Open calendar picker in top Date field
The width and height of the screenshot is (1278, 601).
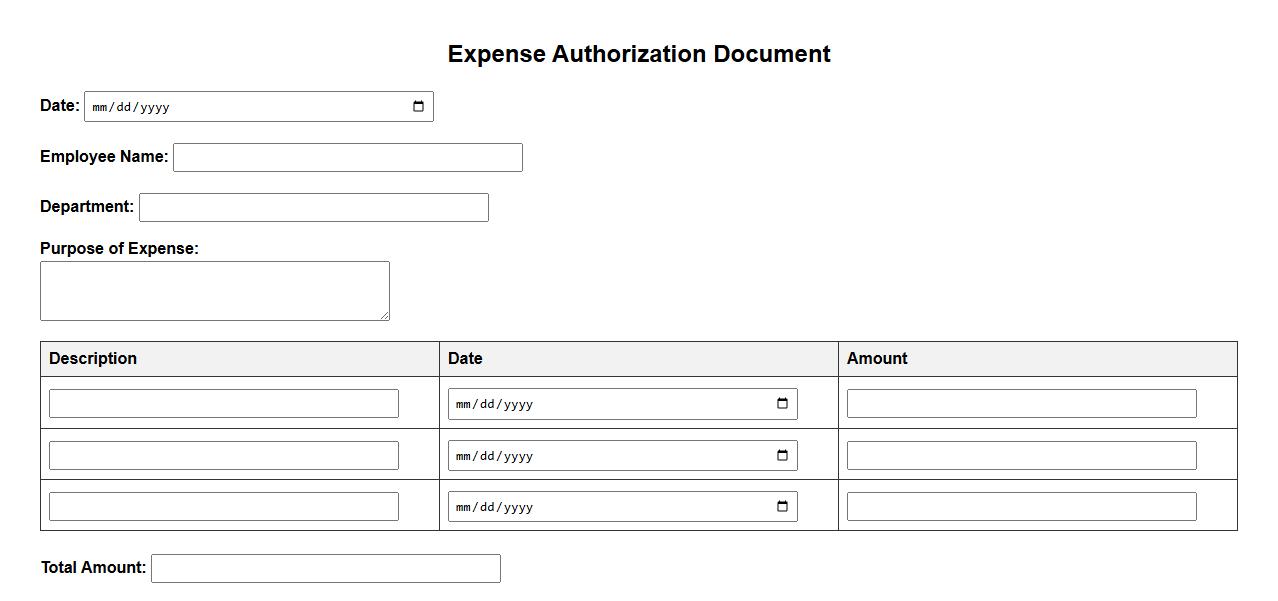[x=418, y=107]
